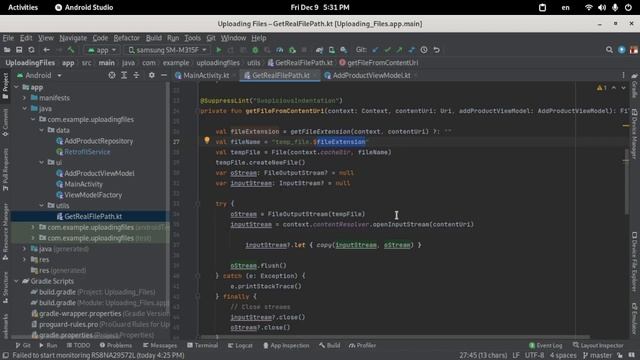
Task: Open the Search Everywhere magnifier icon
Action: click(x=609, y=50)
